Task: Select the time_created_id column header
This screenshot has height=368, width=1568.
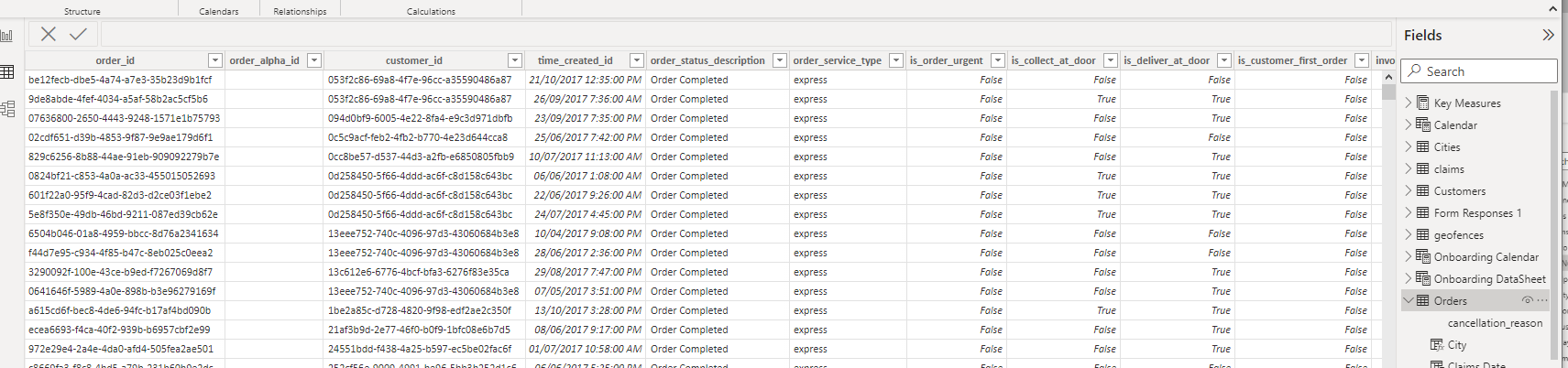Action: 575,60
